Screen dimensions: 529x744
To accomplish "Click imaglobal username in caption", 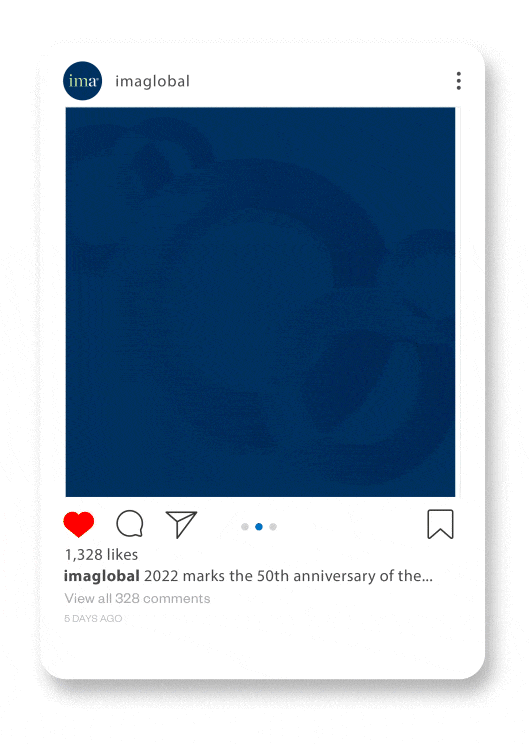I will [102, 576].
